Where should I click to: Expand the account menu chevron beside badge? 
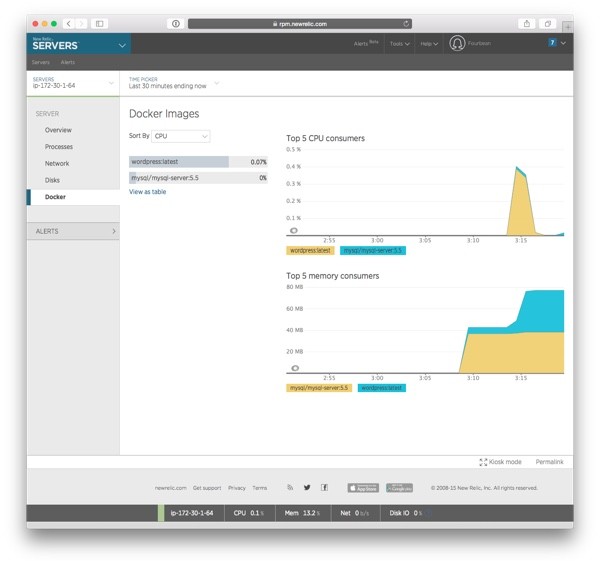pyautogui.click(x=563, y=43)
